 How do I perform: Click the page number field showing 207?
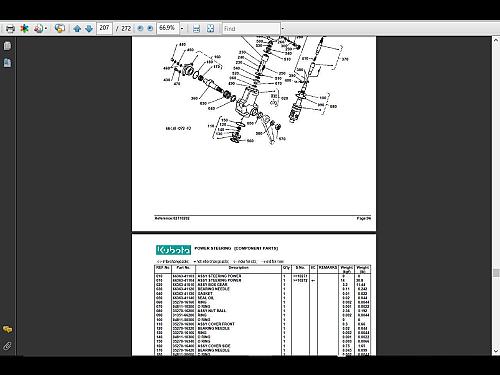click(x=104, y=28)
